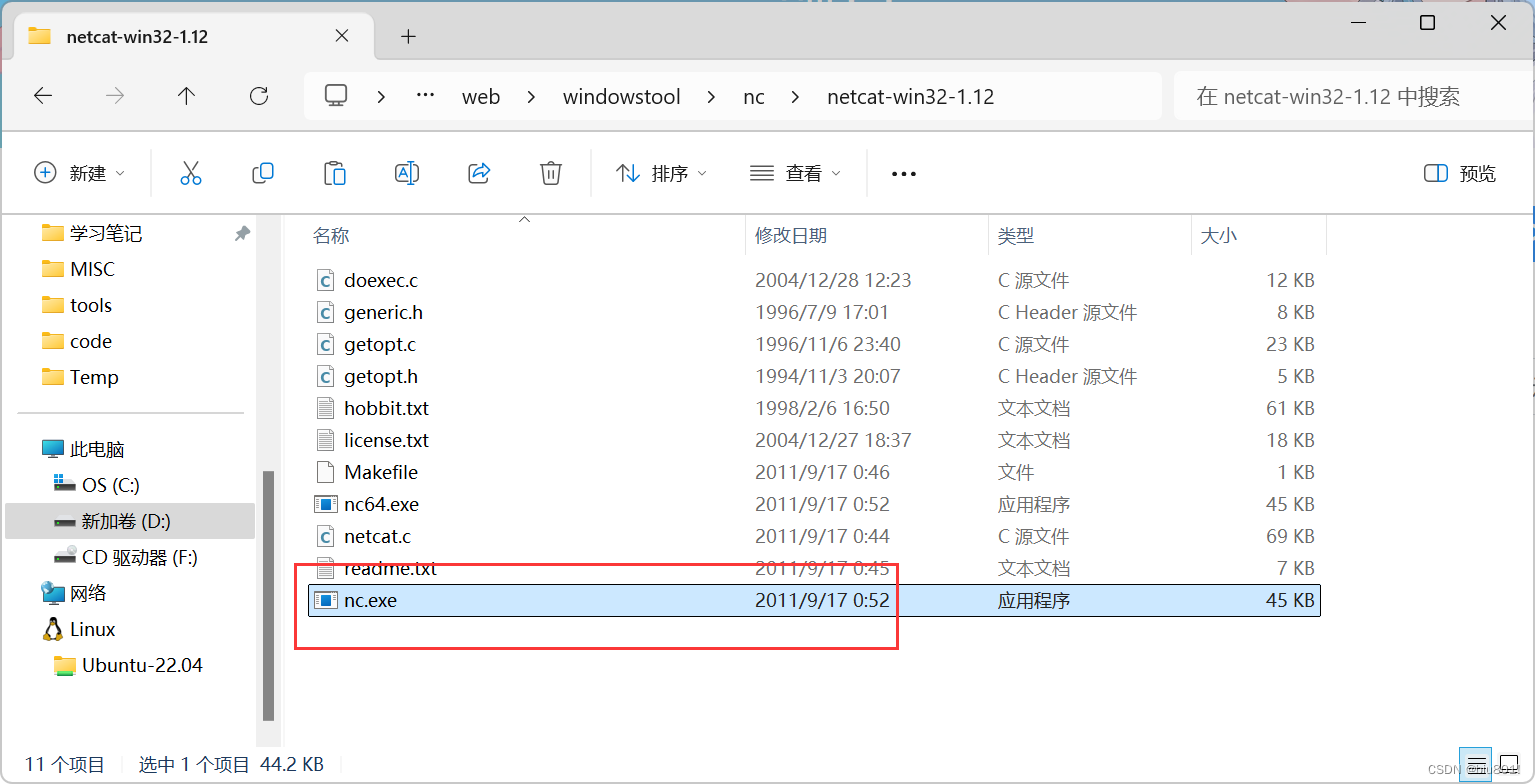
Task: Open the 查看 view options dropdown
Action: (796, 173)
